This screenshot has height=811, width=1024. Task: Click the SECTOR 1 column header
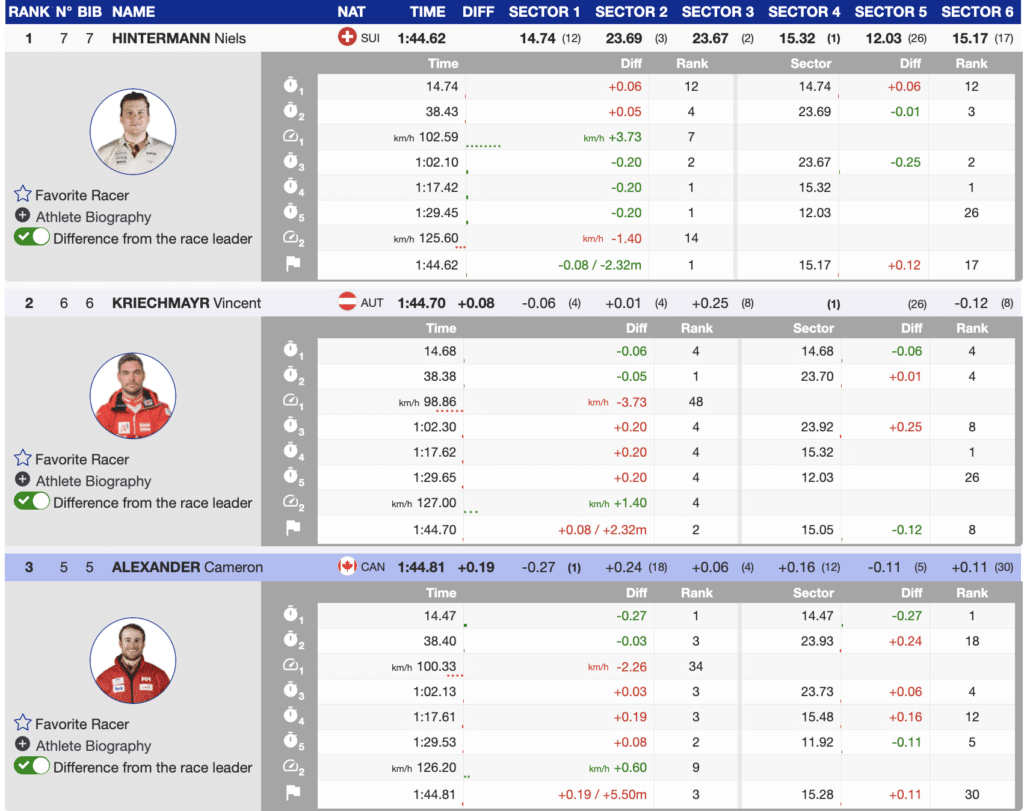point(544,12)
